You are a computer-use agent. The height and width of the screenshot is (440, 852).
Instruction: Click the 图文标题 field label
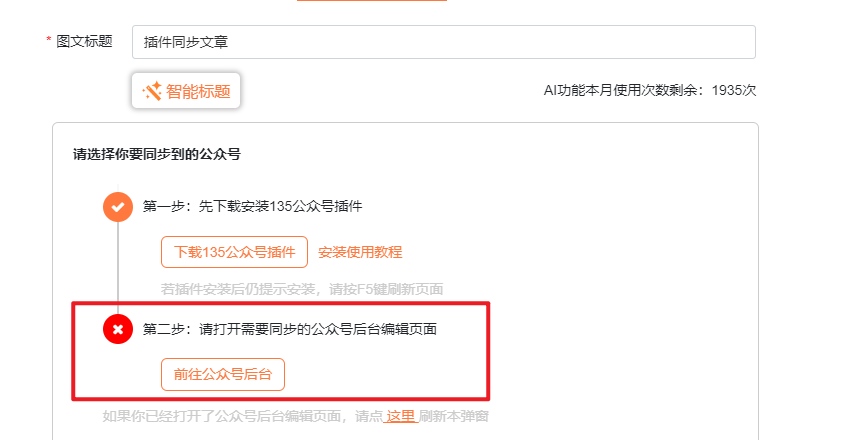tap(84, 41)
